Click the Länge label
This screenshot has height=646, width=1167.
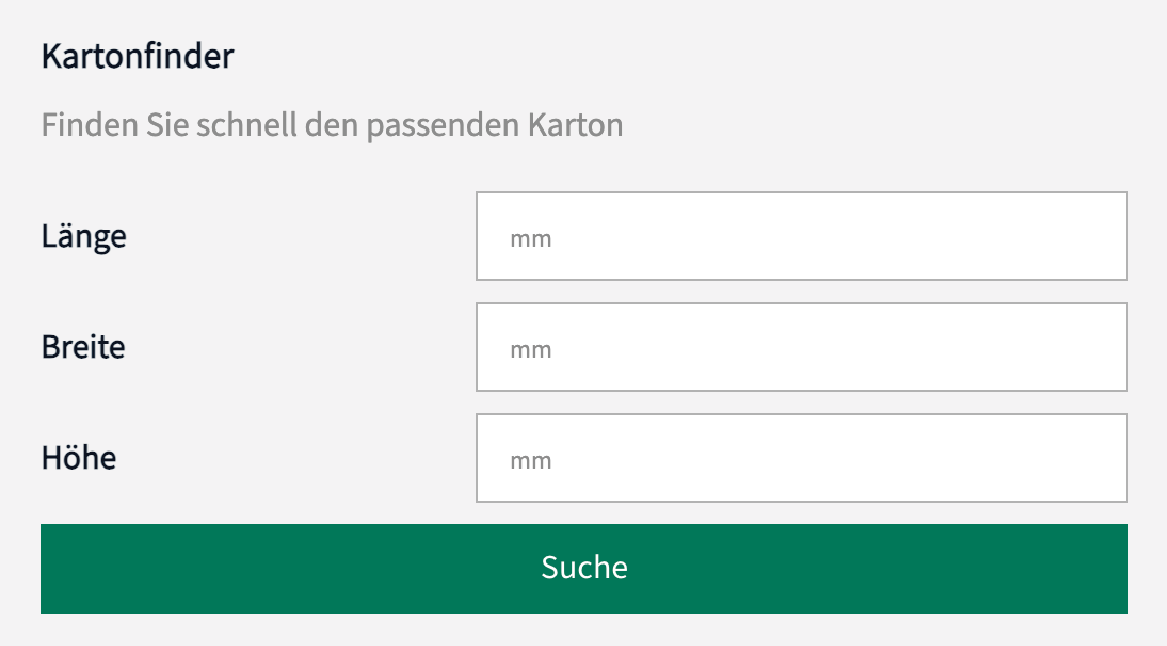point(84,237)
